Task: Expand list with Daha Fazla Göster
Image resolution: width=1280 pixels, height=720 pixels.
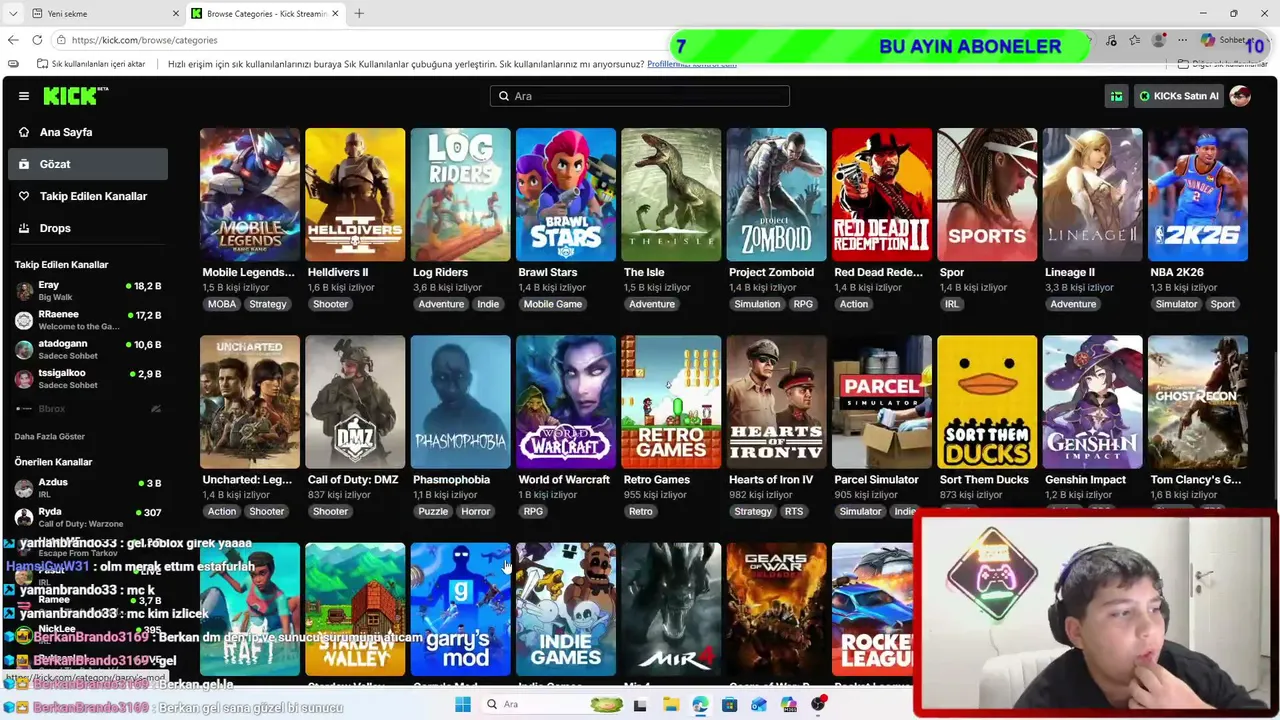Action: [50, 437]
